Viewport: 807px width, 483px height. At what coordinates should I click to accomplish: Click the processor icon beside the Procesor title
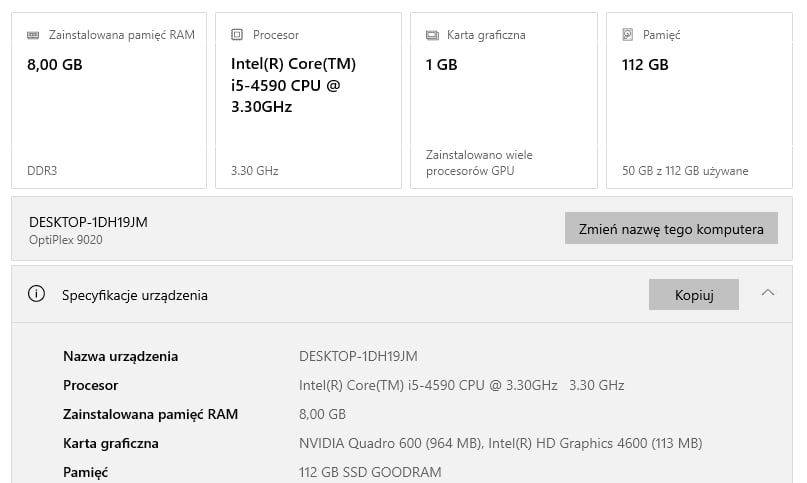point(237,35)
